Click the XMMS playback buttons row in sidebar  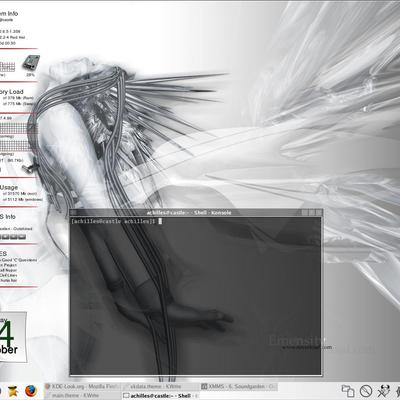pyautogui.click(x=13, y=237)
